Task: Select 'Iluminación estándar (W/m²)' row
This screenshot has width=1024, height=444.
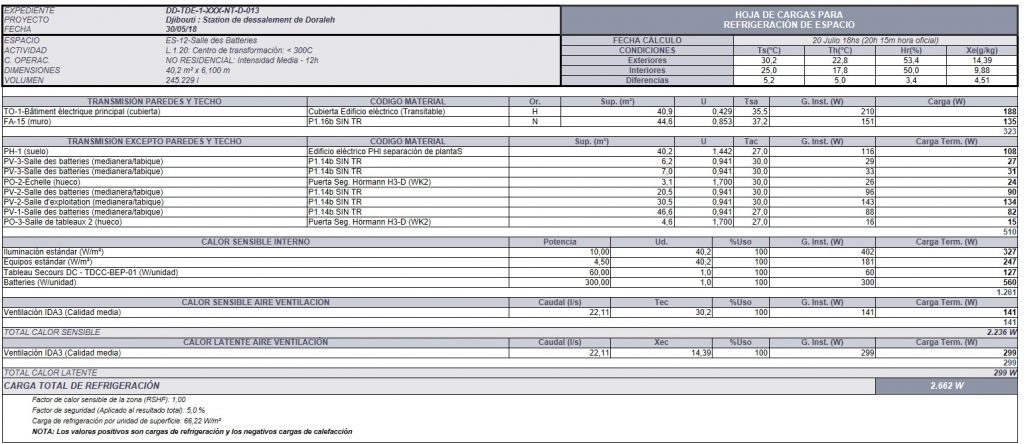Action: pos(54,251)
